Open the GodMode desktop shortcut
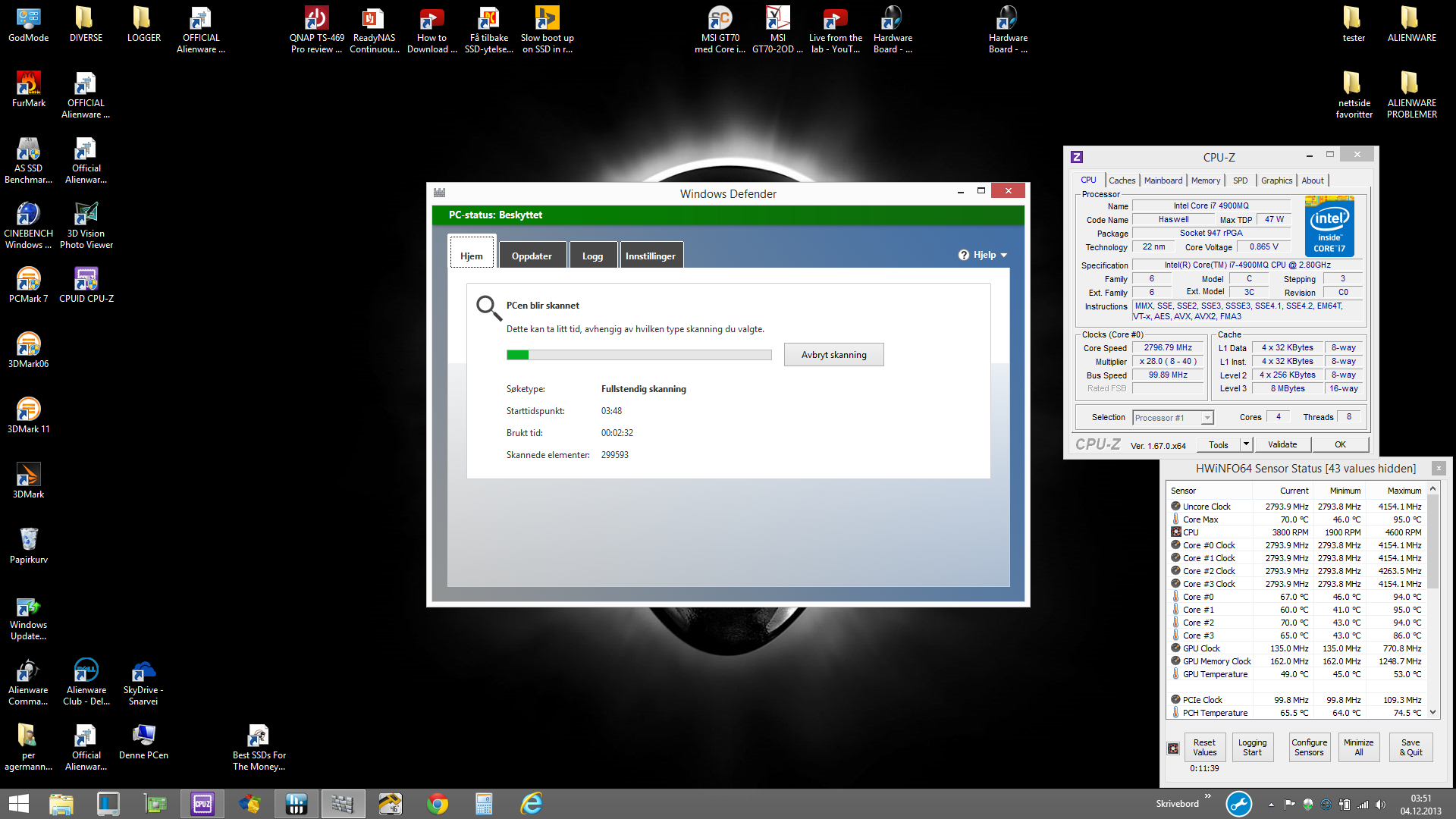 (29, 24)
